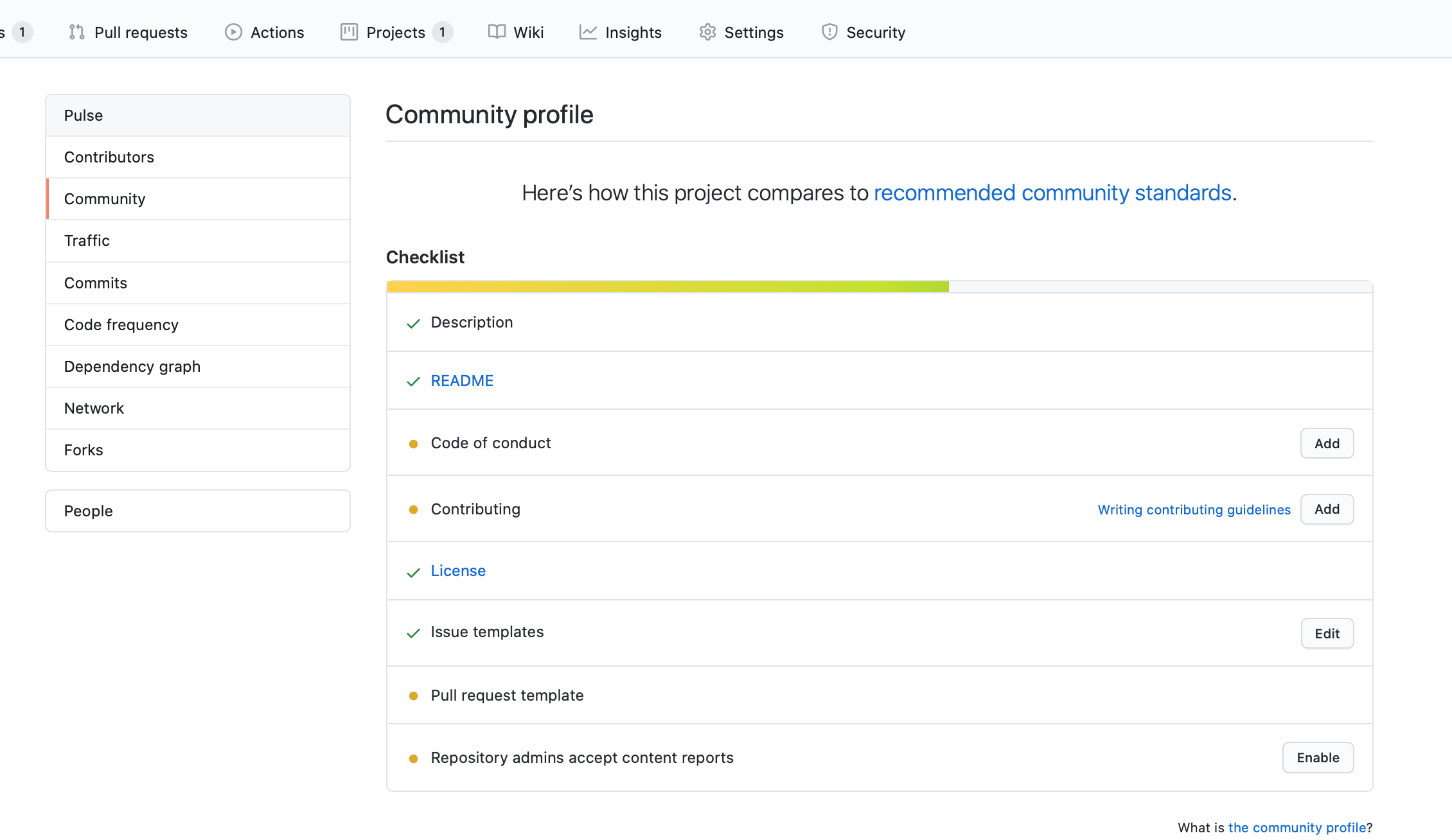The height and width of the screenshot is (840, 1452).
Task: Click the Pull request template label
Action: (x=507, y=696)
